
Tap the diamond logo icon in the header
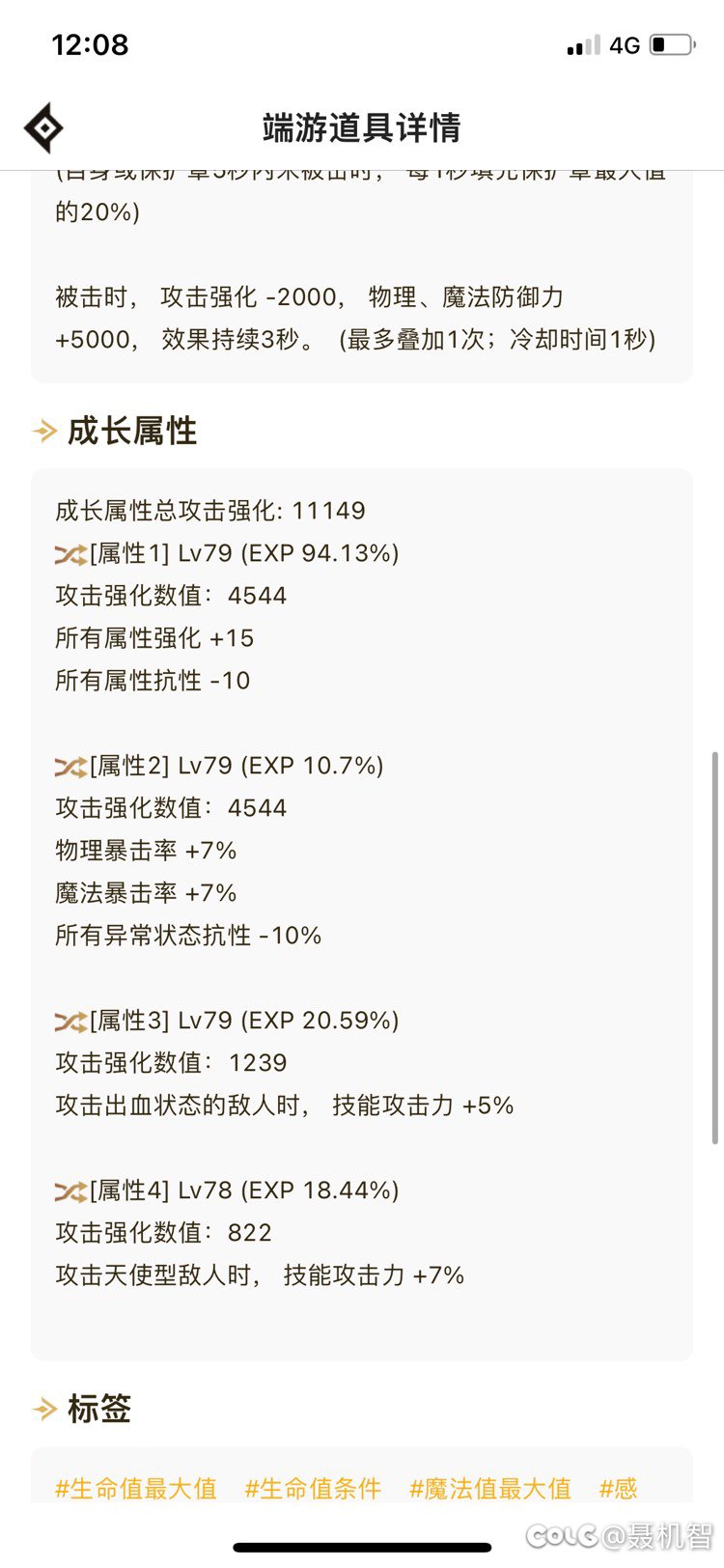click(x=43, y=128)
